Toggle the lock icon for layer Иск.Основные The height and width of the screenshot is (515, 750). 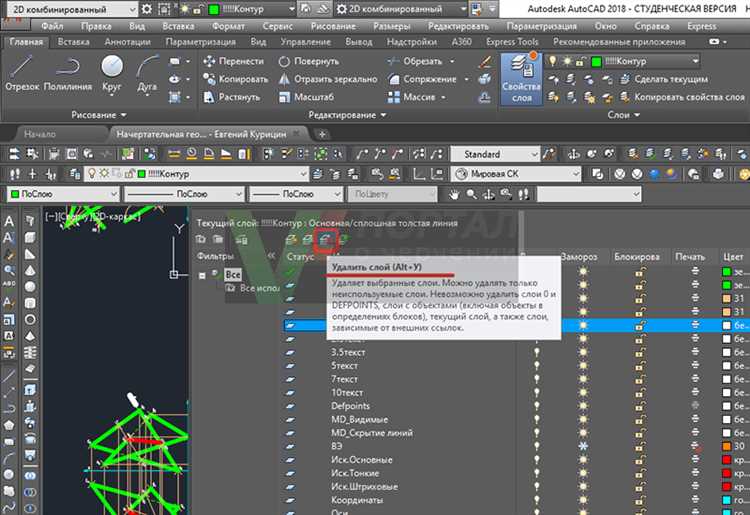coord(640,459)
